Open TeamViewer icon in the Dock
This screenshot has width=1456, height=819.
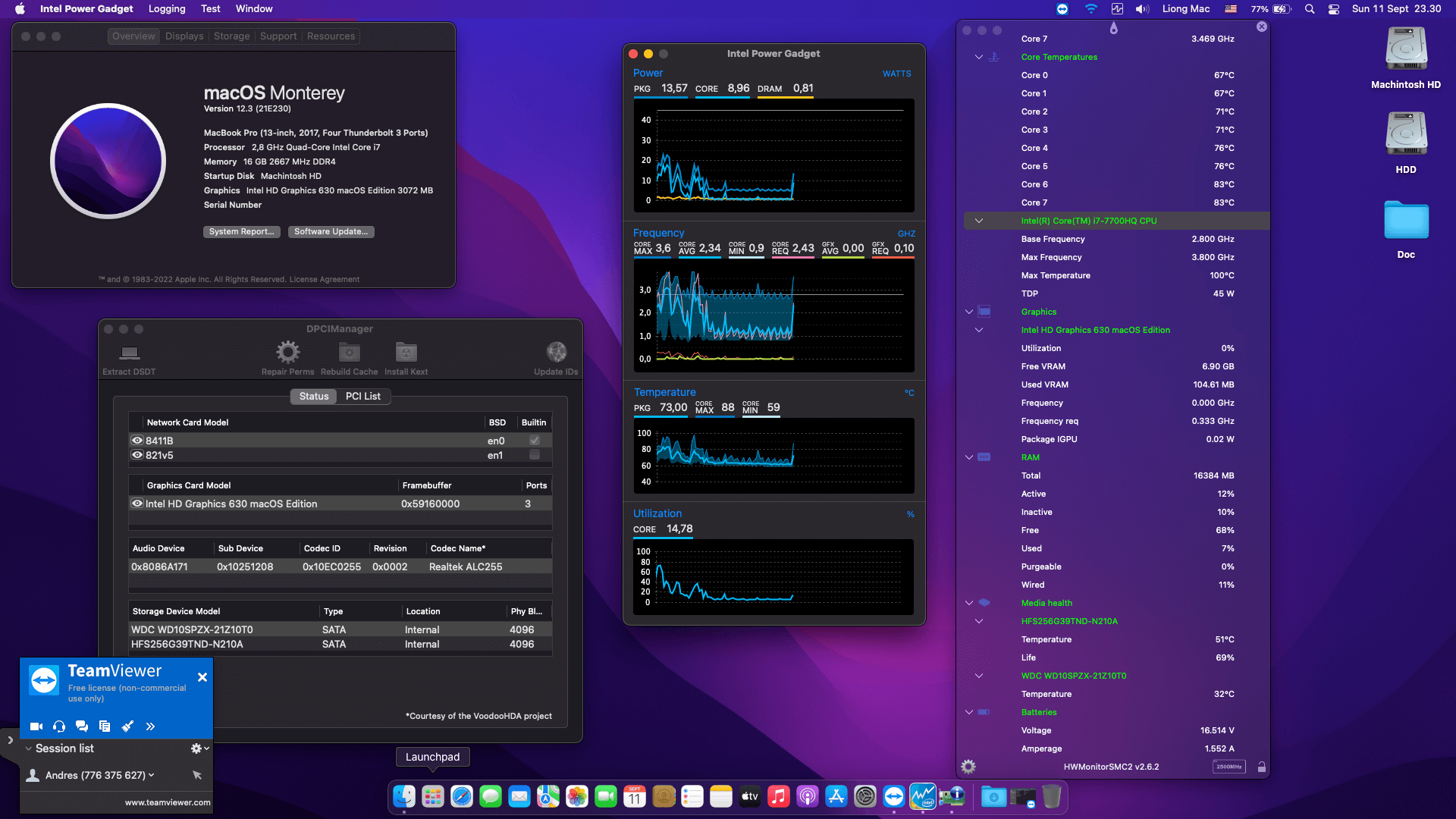[894, 796]
